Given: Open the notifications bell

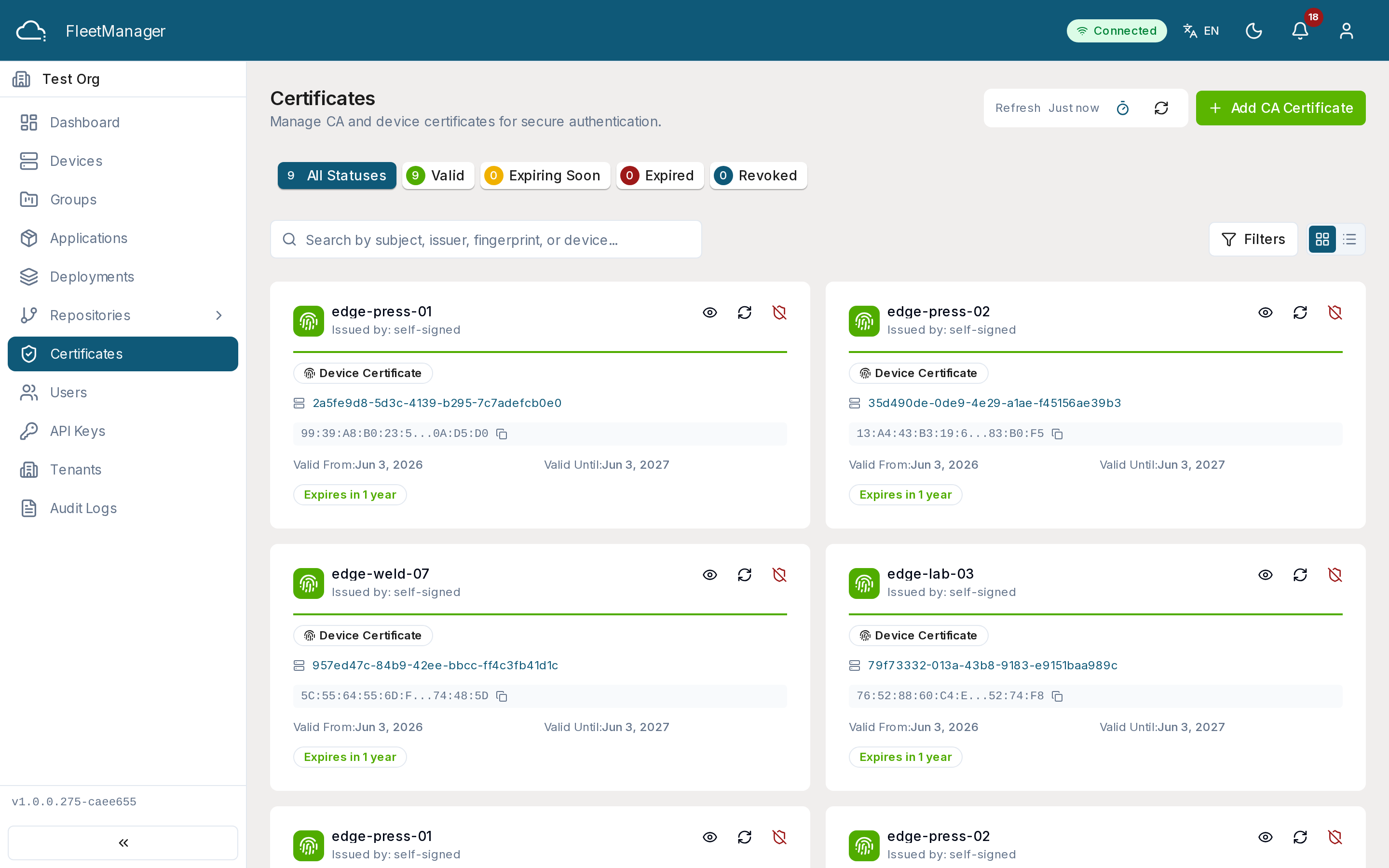Looking at the screenshot, I should click(1300, 31).
